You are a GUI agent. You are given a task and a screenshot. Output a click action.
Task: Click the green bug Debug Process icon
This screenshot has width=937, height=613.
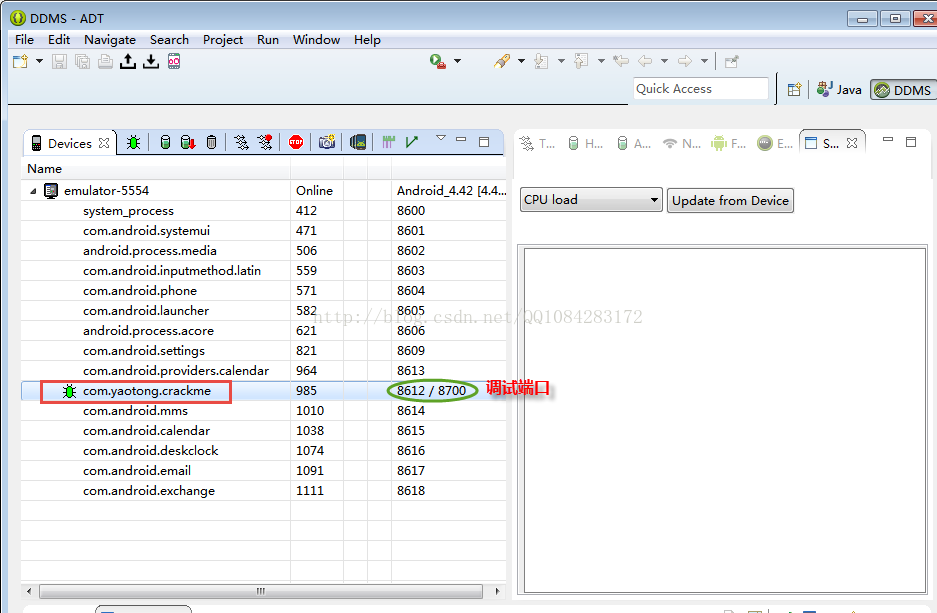point(133,142)
